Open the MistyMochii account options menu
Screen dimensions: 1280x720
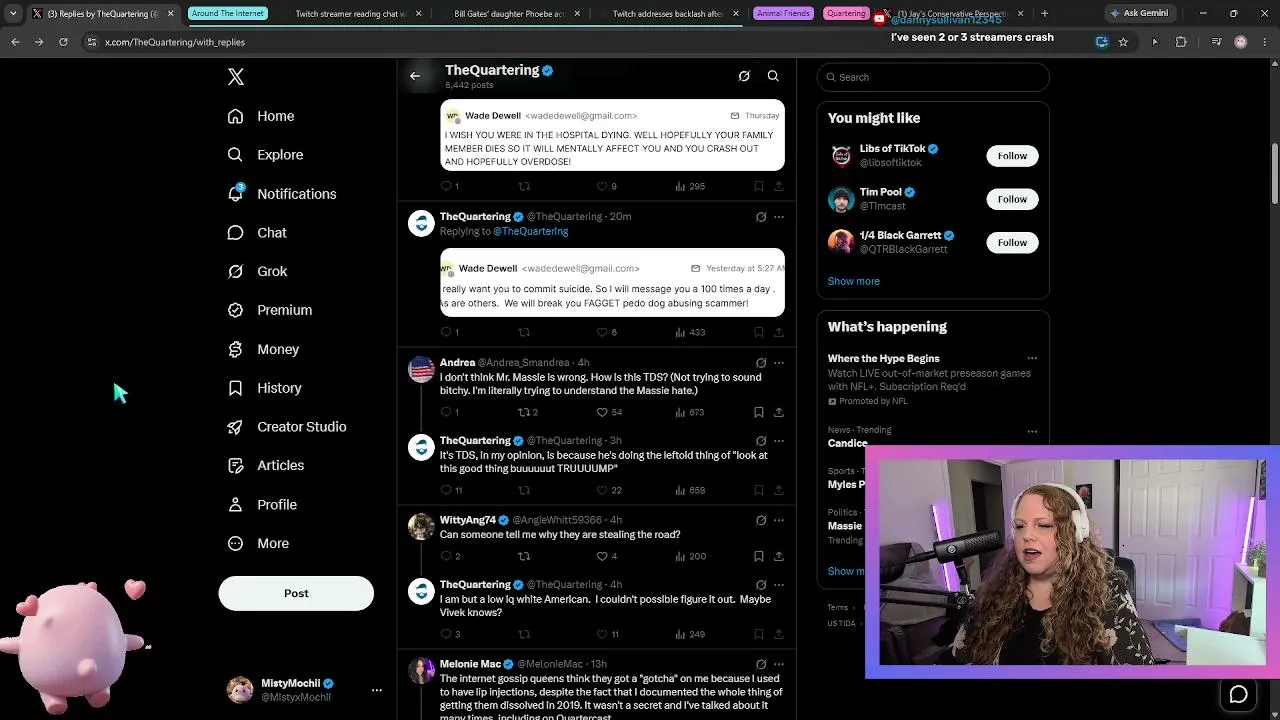click(x=377, y=690)
